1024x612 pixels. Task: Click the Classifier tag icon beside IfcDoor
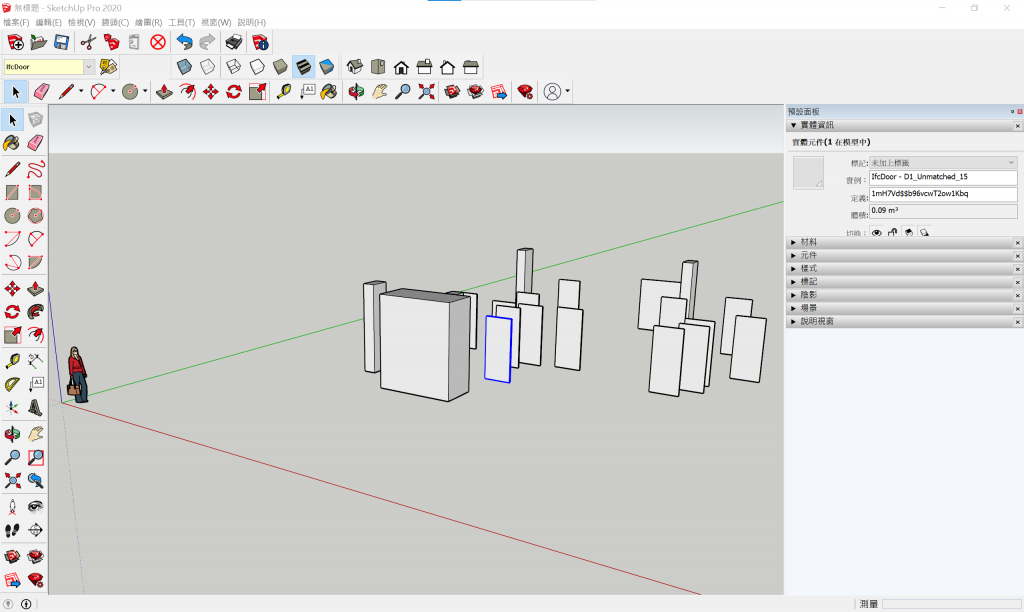108,67
